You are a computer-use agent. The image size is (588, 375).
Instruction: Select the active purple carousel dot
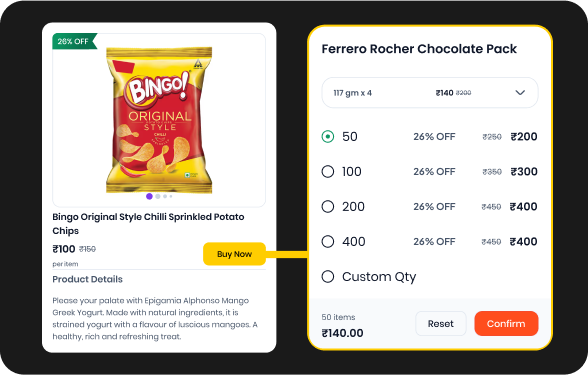(149, 196)
